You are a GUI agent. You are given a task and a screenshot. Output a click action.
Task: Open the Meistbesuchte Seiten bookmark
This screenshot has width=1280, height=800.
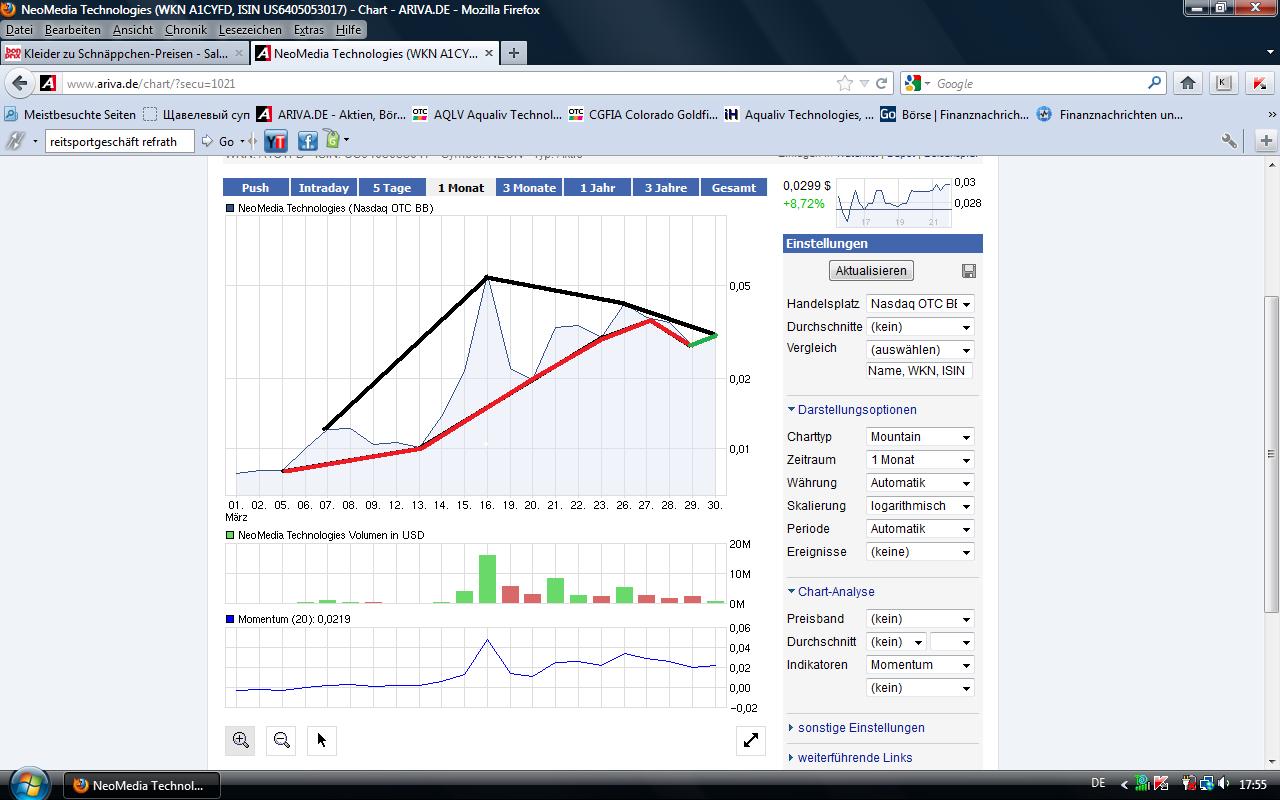tap(70, 115)
